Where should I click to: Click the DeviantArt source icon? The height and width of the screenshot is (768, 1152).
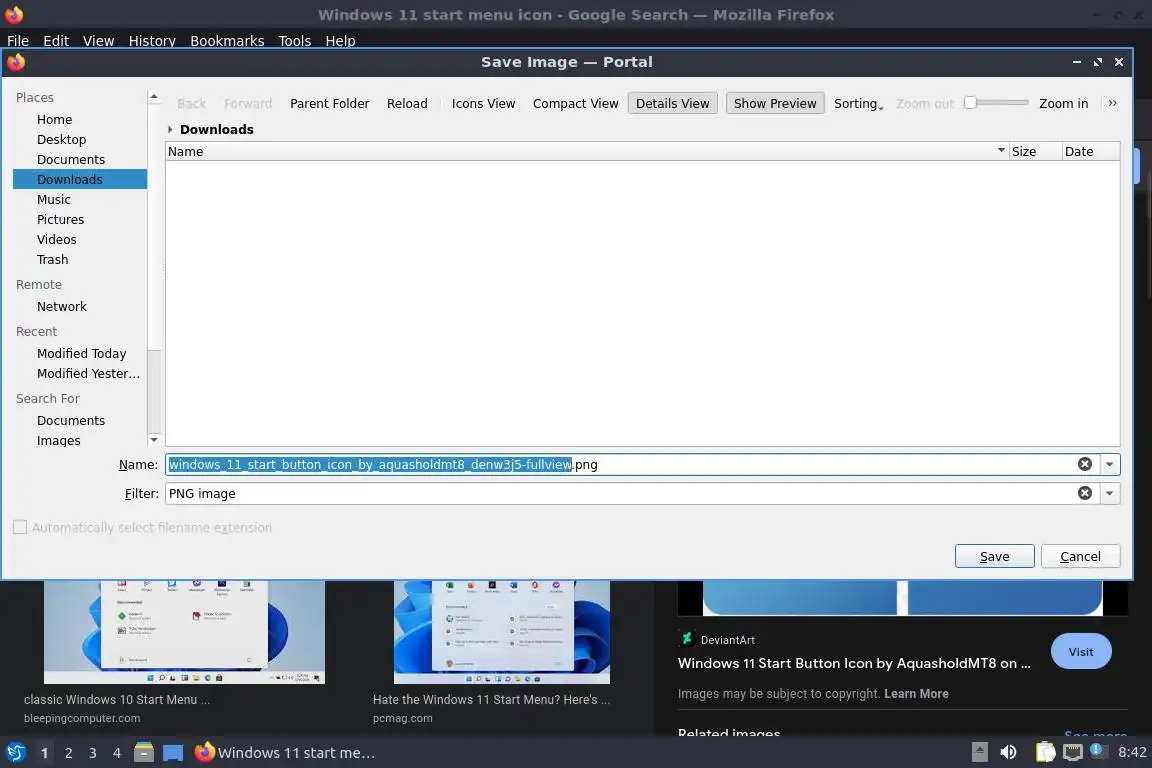687,639
